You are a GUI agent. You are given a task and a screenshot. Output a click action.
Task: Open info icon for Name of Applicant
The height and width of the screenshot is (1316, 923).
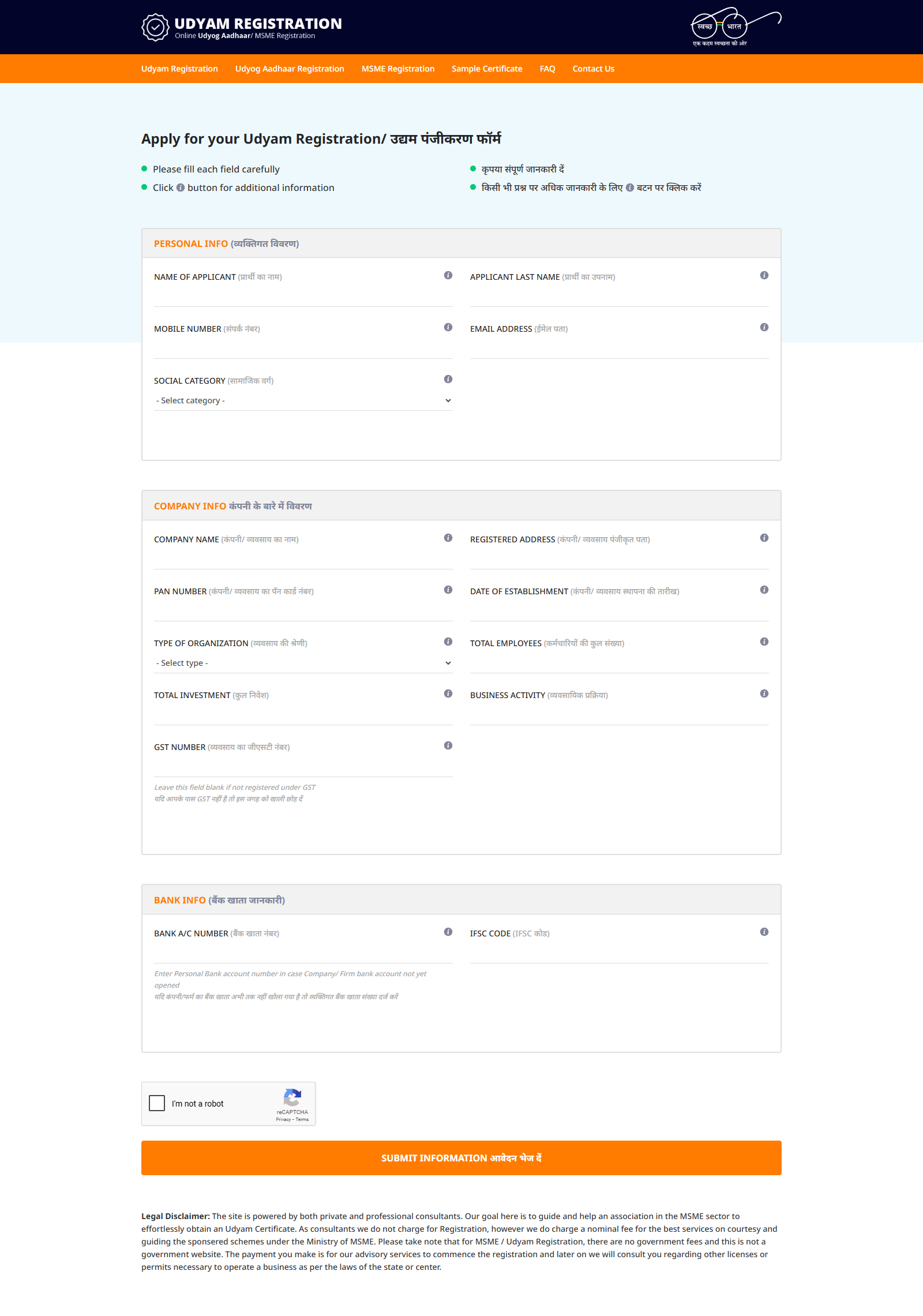coord(448,275)
